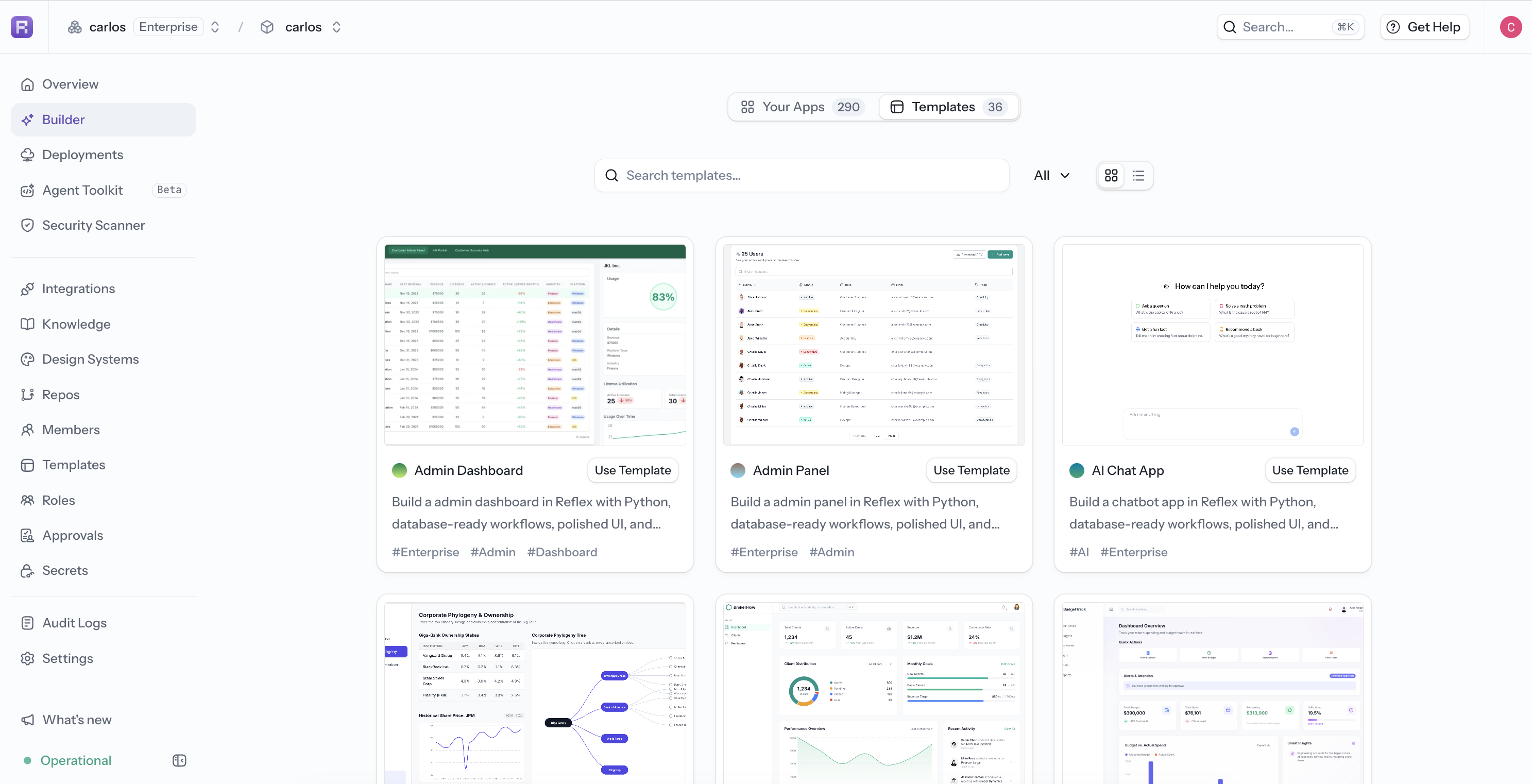Click the #AI tag on AI Chat App

1079,553
